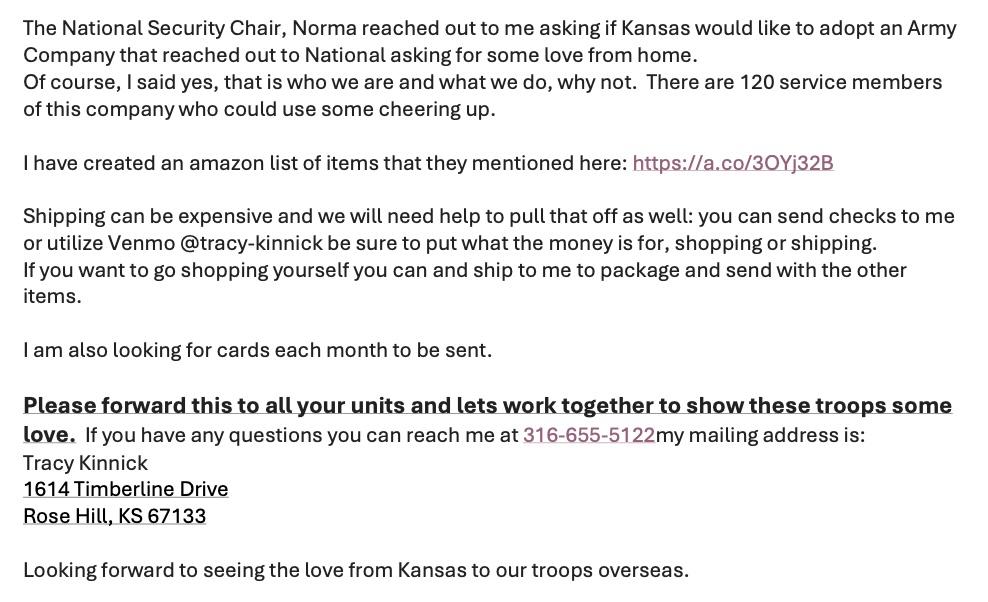Click the 1614 Timberline Drive address
Screen dimensions: 988x602
(126, 489)
